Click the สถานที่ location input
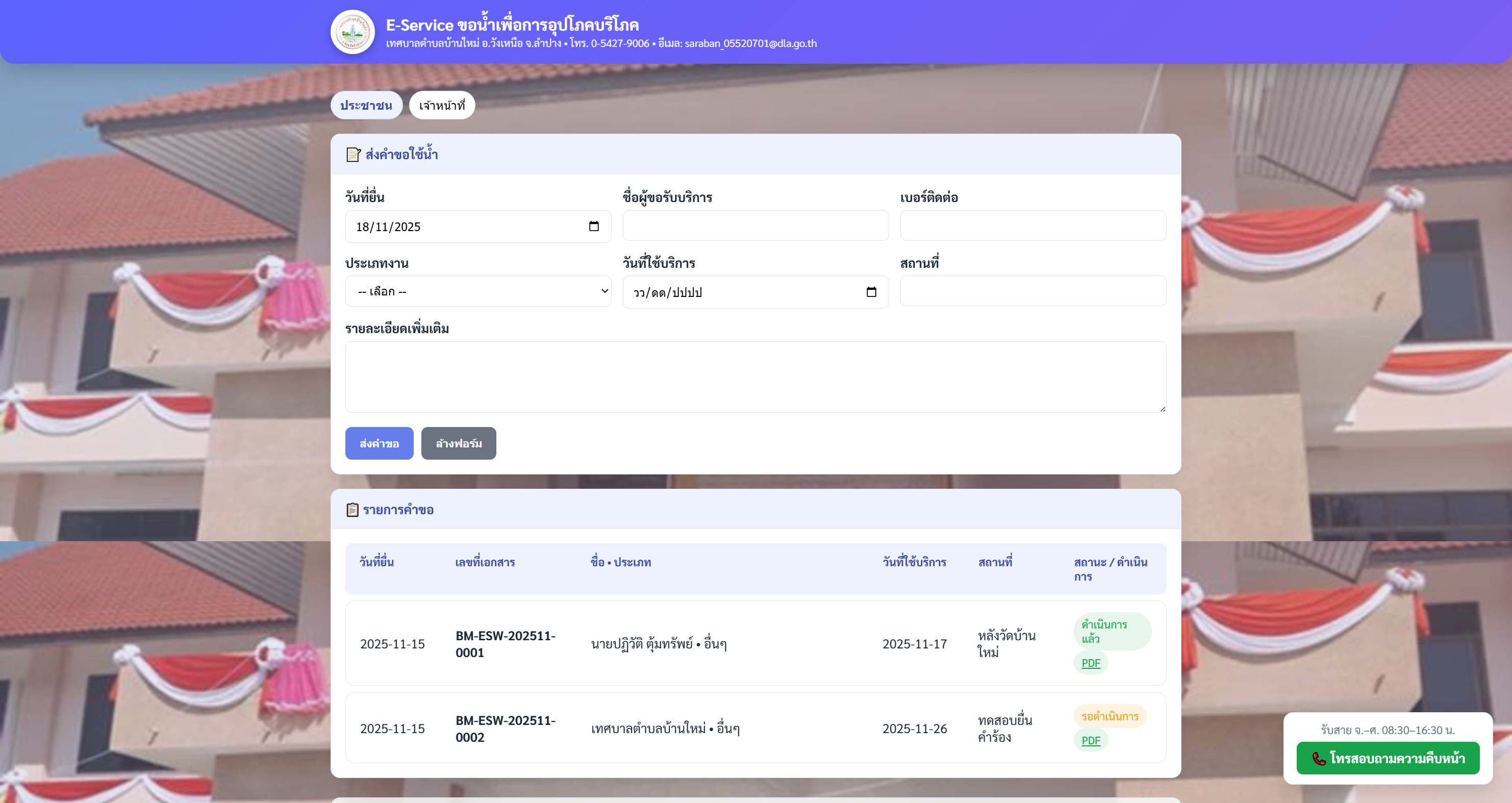 coord(1032,291)
